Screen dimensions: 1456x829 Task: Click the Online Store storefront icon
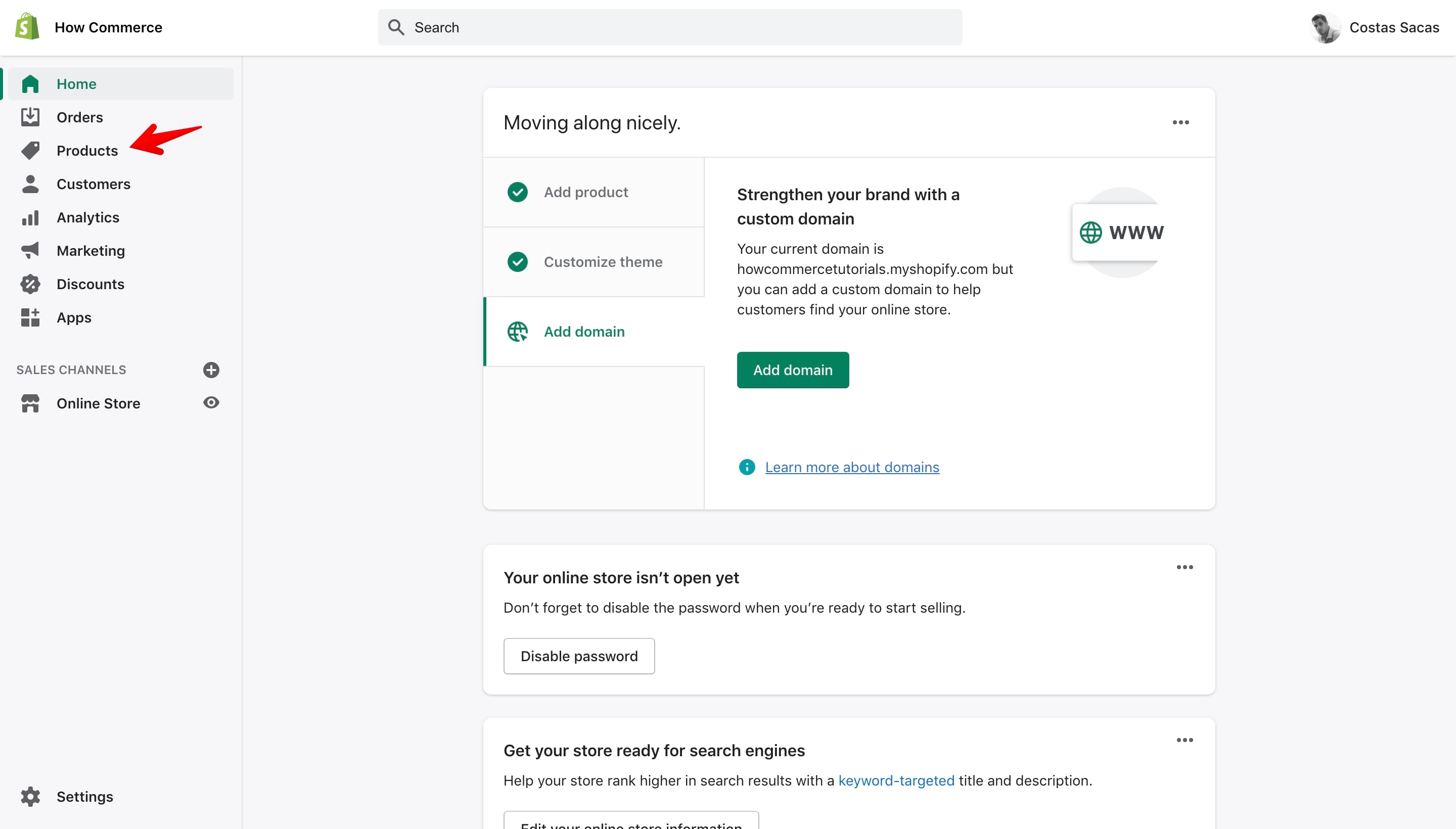30,403
